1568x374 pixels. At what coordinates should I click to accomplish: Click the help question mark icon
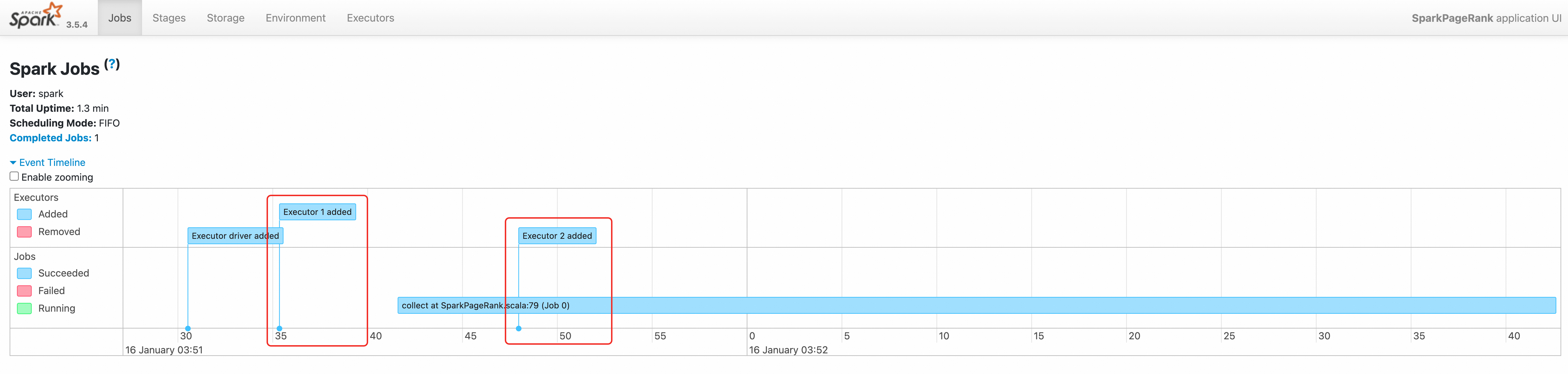pos(112,64)
